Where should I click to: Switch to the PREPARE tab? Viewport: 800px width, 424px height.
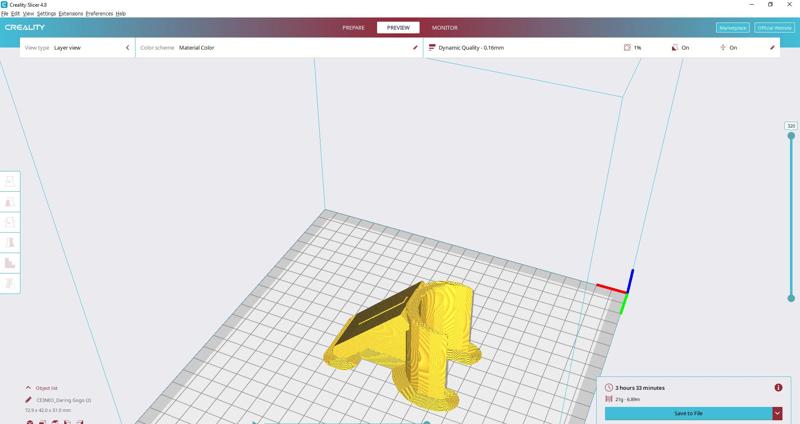coord(354,28)
